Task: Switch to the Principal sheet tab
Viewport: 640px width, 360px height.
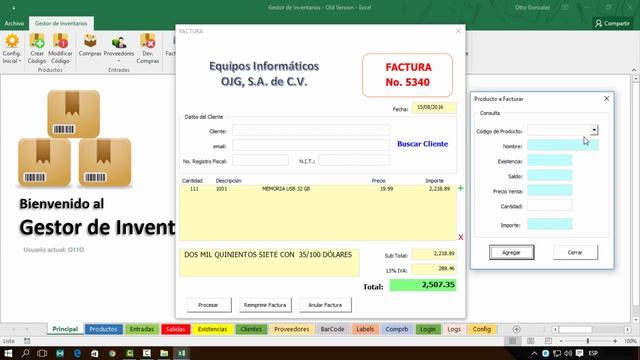Action: (x=65, y=329)
